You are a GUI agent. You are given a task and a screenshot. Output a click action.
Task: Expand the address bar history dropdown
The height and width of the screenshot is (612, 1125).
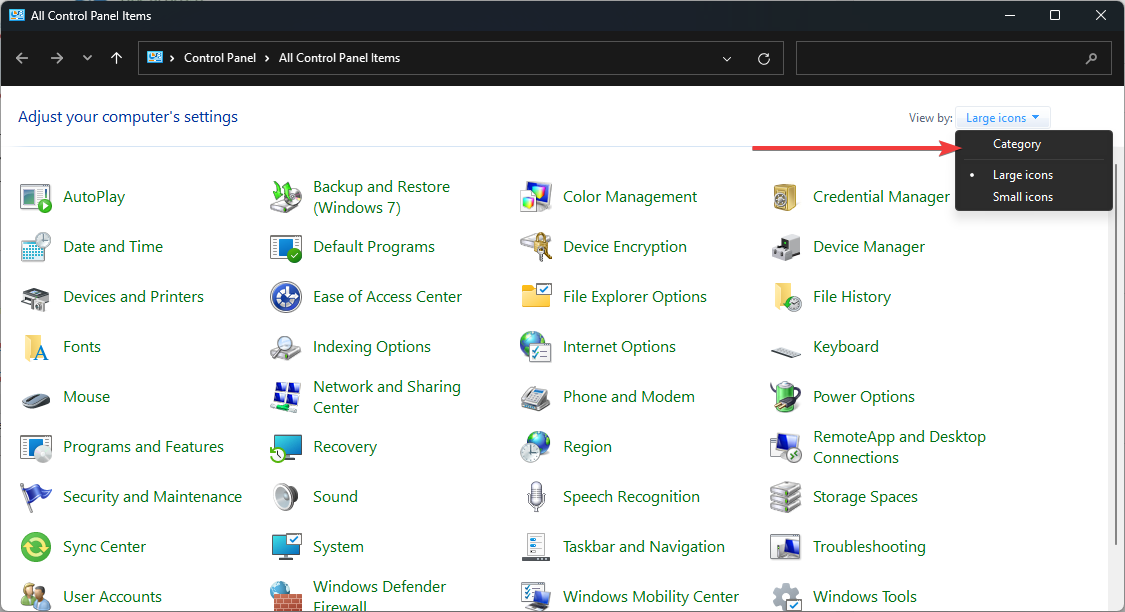[727, 59]
